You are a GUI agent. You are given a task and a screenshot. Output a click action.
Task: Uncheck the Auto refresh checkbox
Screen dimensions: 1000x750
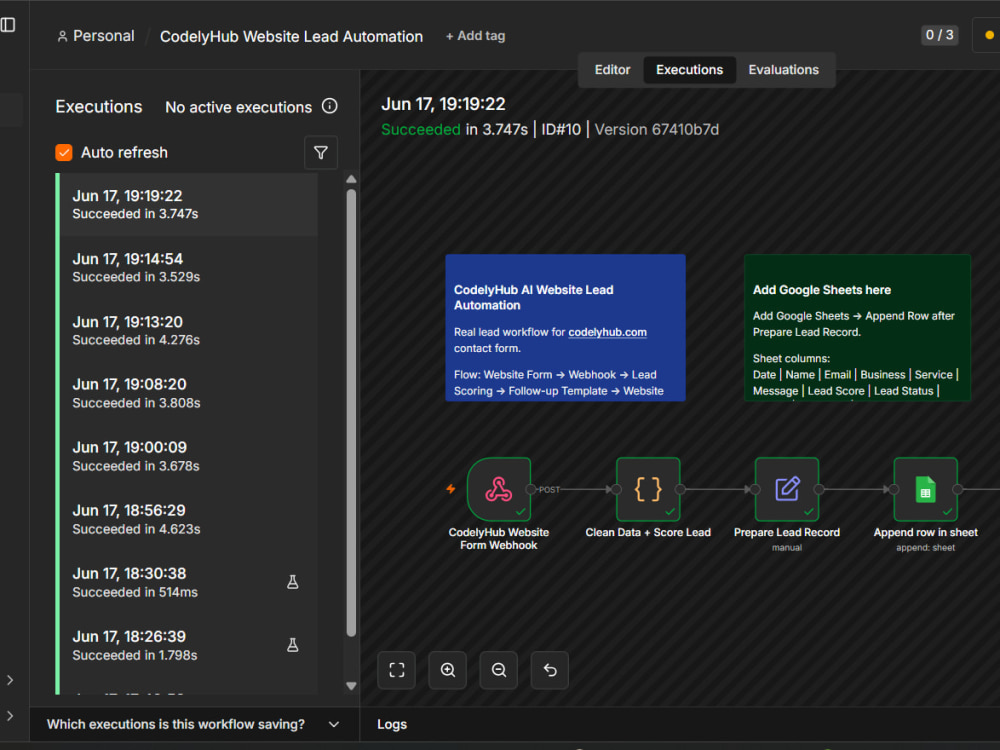pyautogui.click(x=64, y=152)
